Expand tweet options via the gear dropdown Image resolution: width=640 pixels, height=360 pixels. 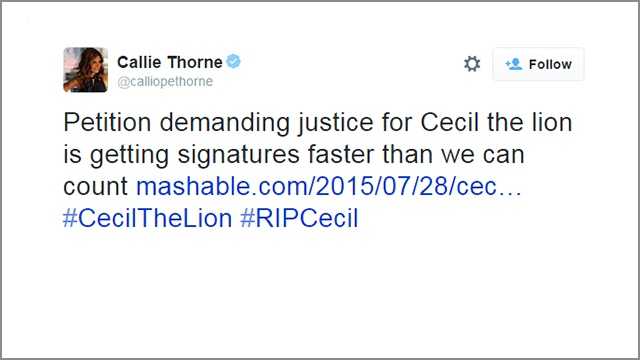472,64
